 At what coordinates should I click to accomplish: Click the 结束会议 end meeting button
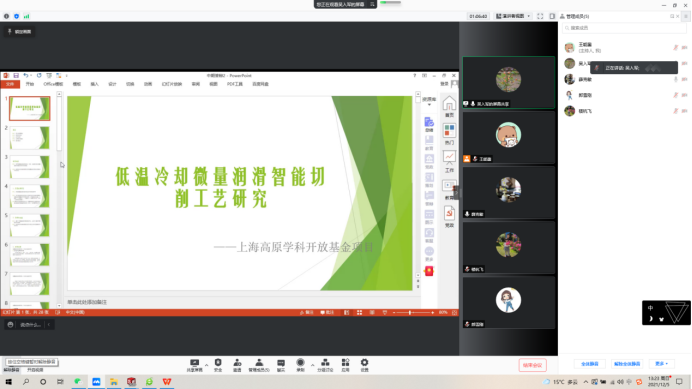click(x=532, y=365)
